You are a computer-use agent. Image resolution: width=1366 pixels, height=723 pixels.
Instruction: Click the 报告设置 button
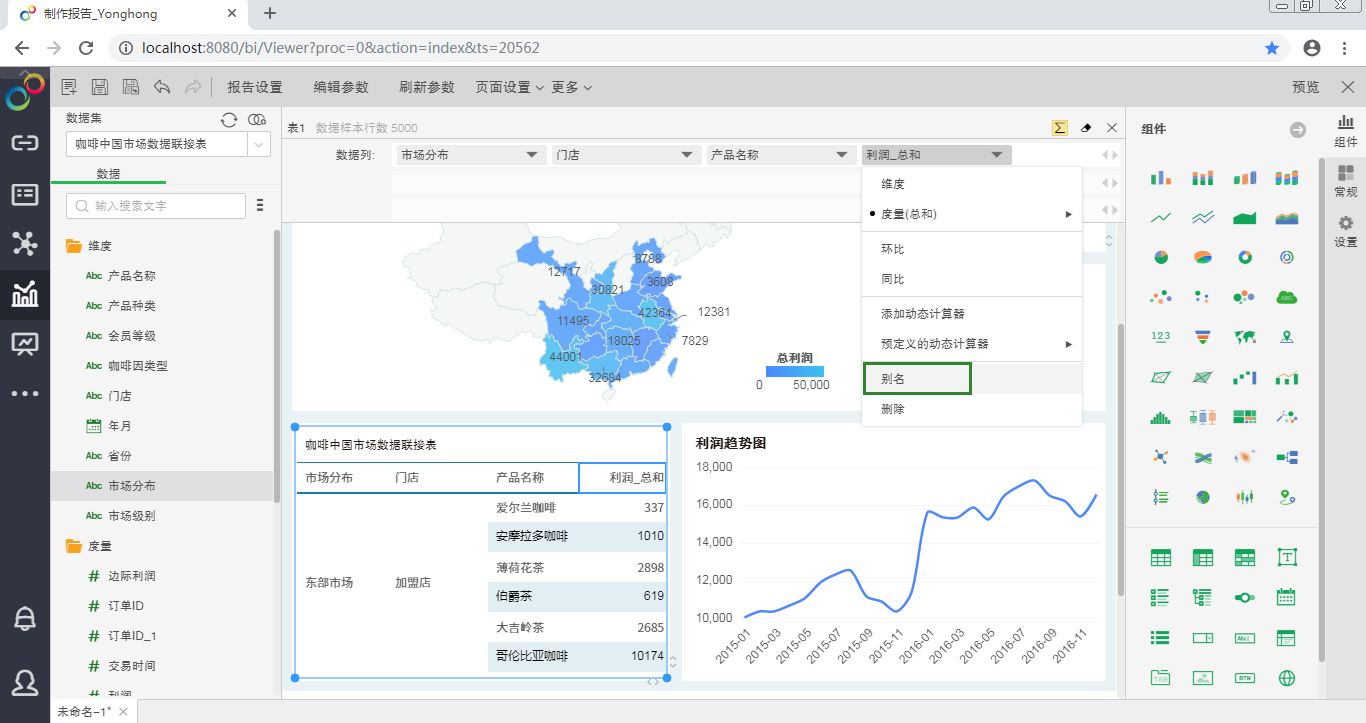[254, 88]
